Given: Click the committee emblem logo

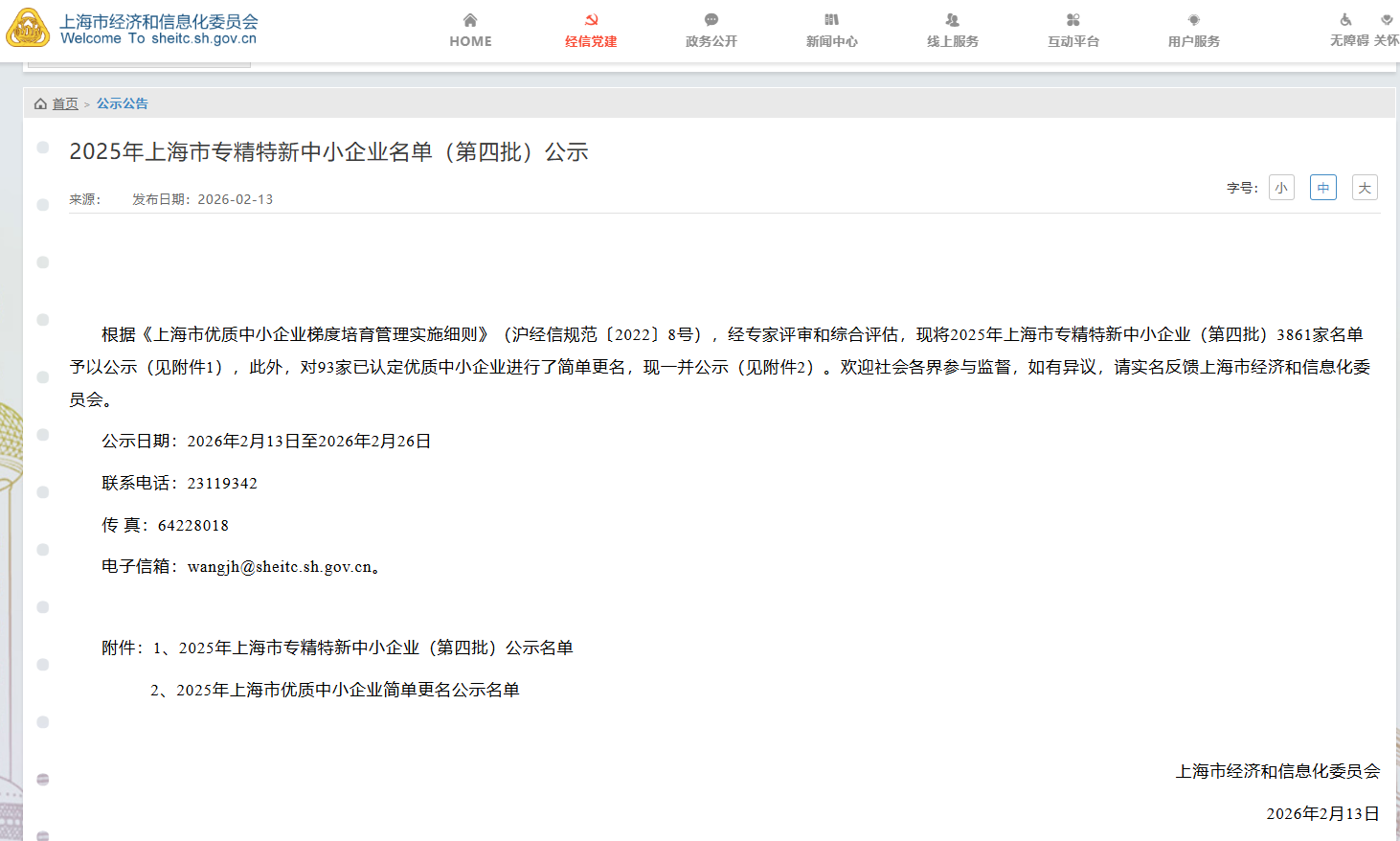Looking at the screenshot, I should pos(28,28).
